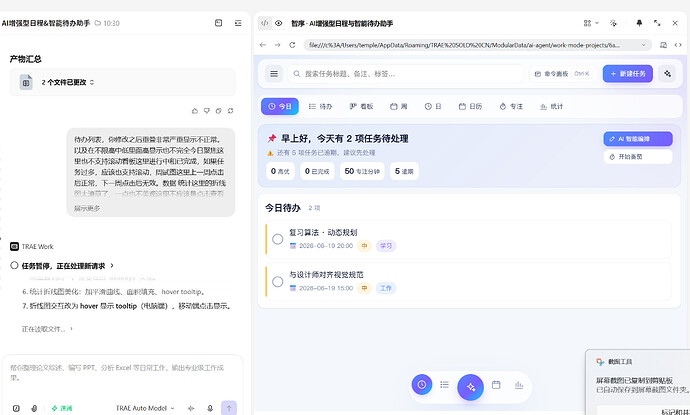Click the attachment paperclip icon in chat input

click(34, 408)
